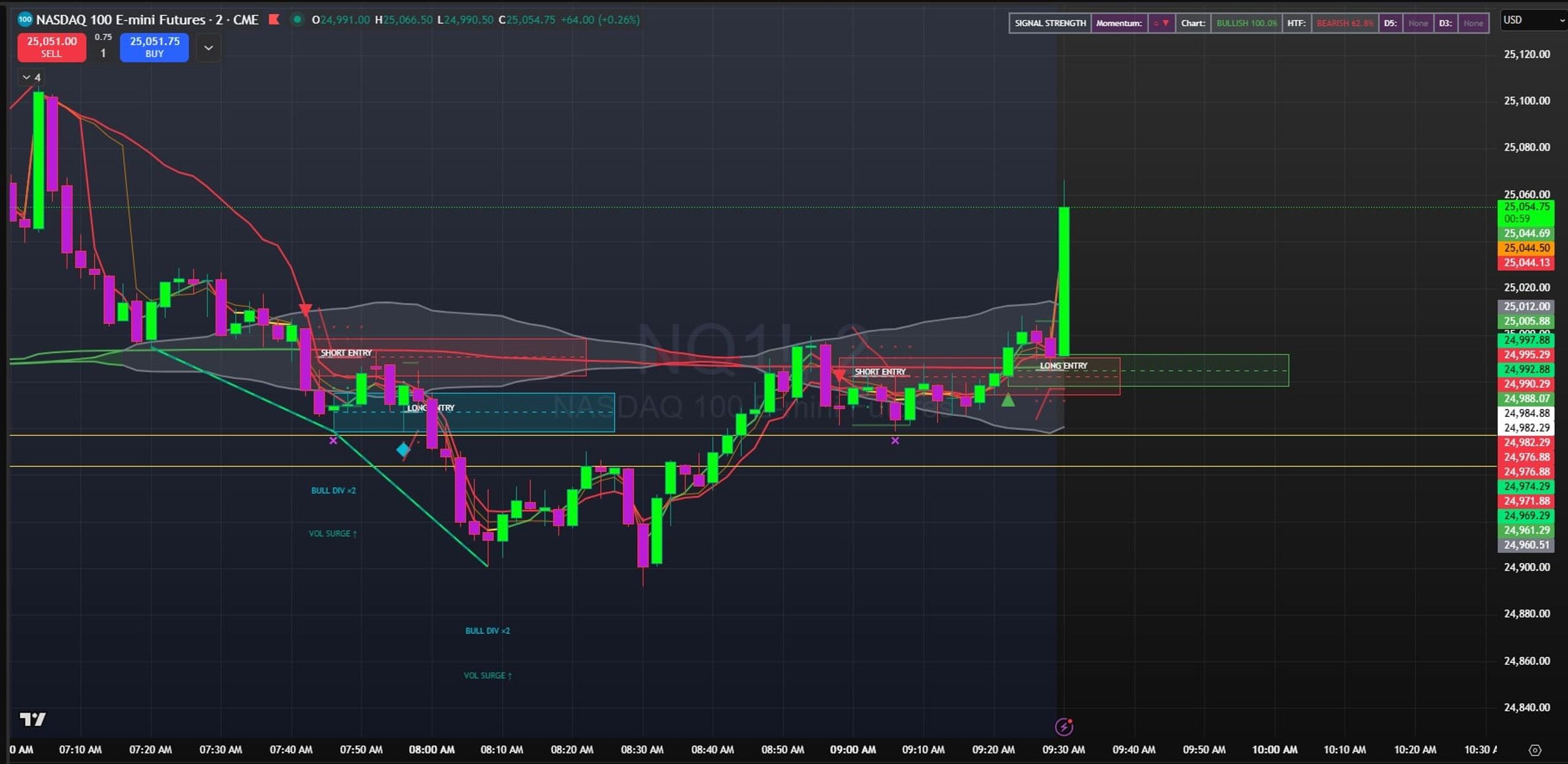
Task: Open chart settings with the gear icon
Action: pyautogui.click(x=1535, y=750)
